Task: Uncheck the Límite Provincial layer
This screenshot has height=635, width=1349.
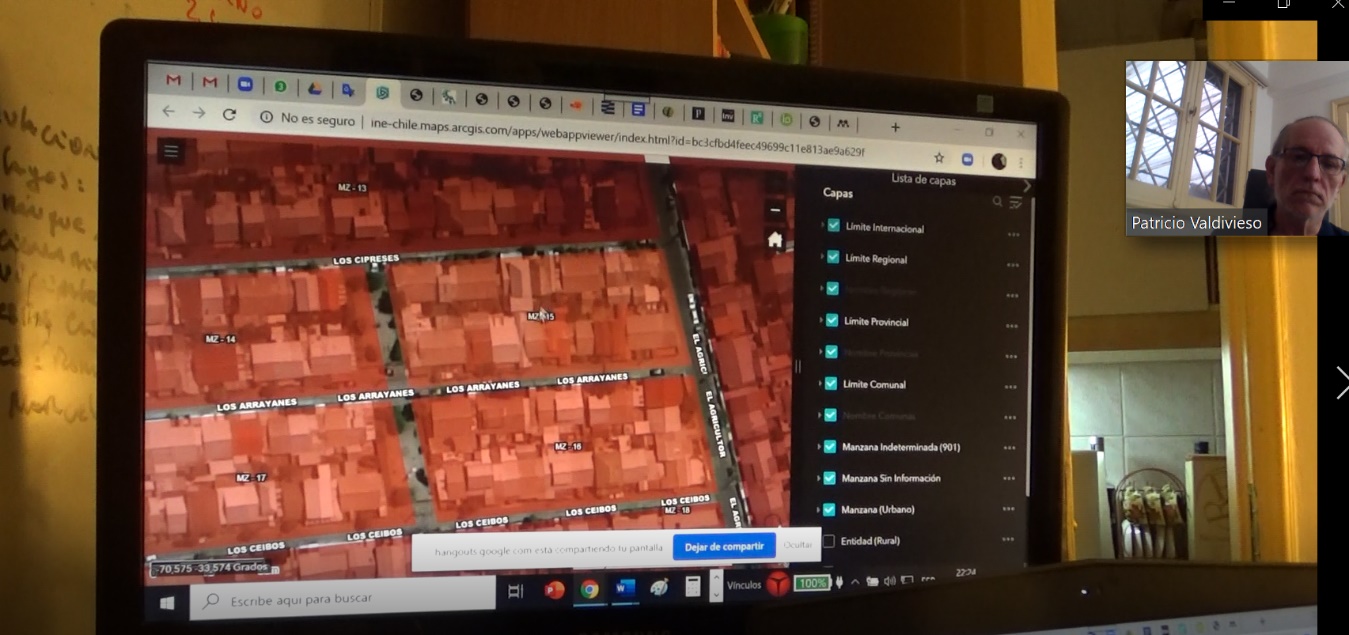Action: point(832,320)
